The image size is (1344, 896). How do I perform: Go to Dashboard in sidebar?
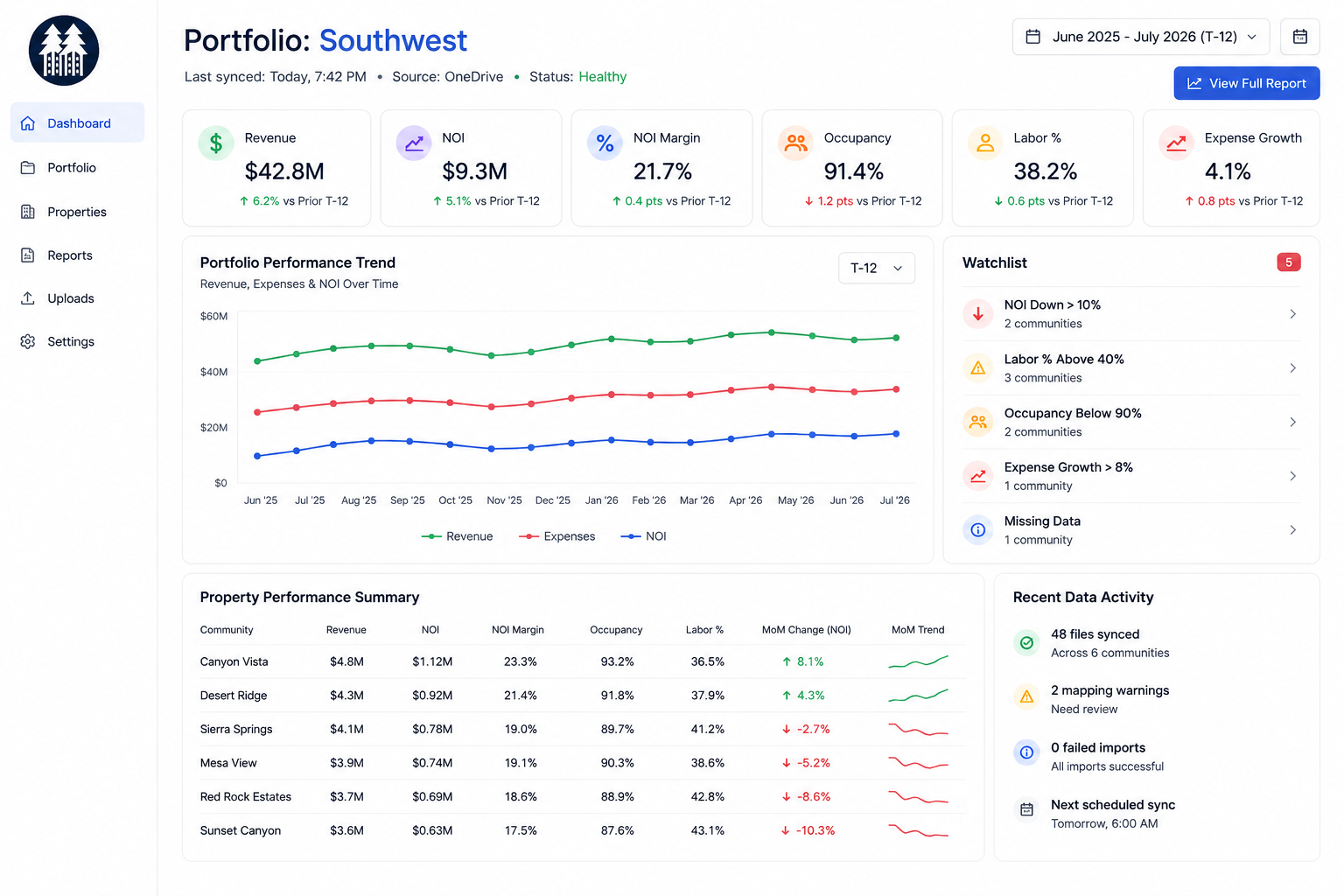tap(77, 122)
